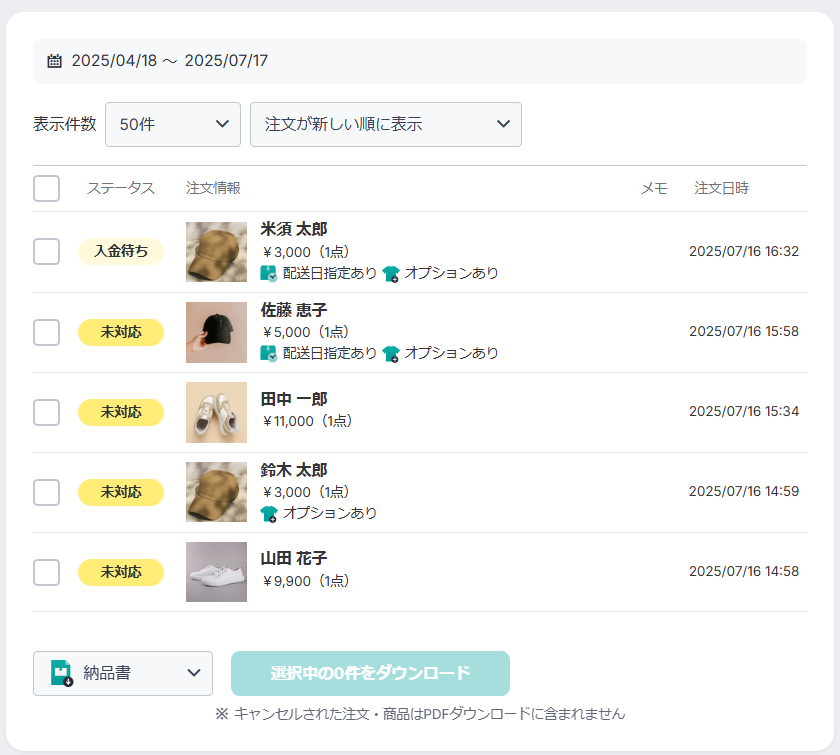Open the white shoes thumbnail for 山田 花子
840x755 pixels.
coord(216,572)
